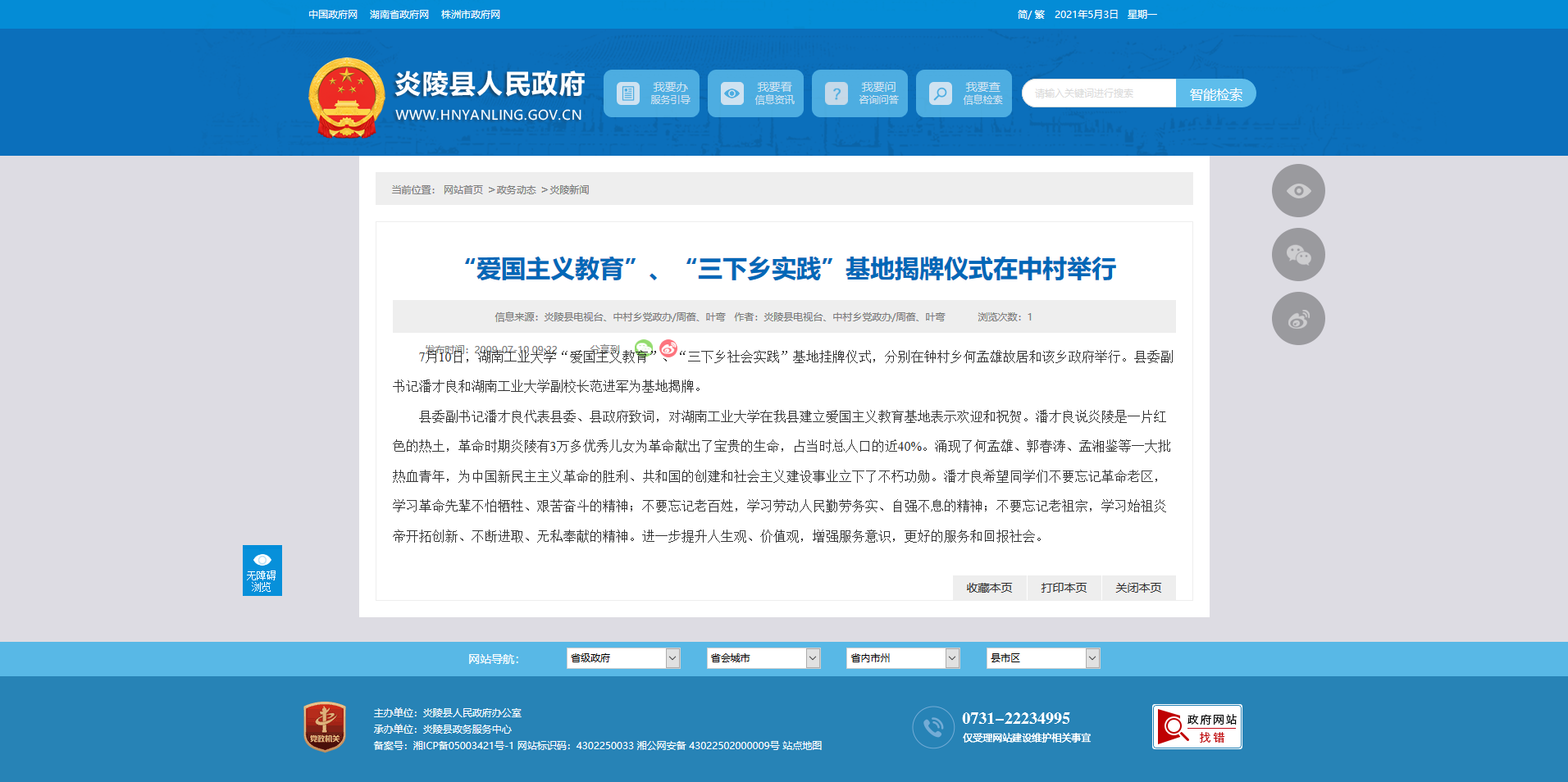The width and height of the screenshot is (1568, 782).
Task: Share article via red Weibo icon
Action: [668, 348]
